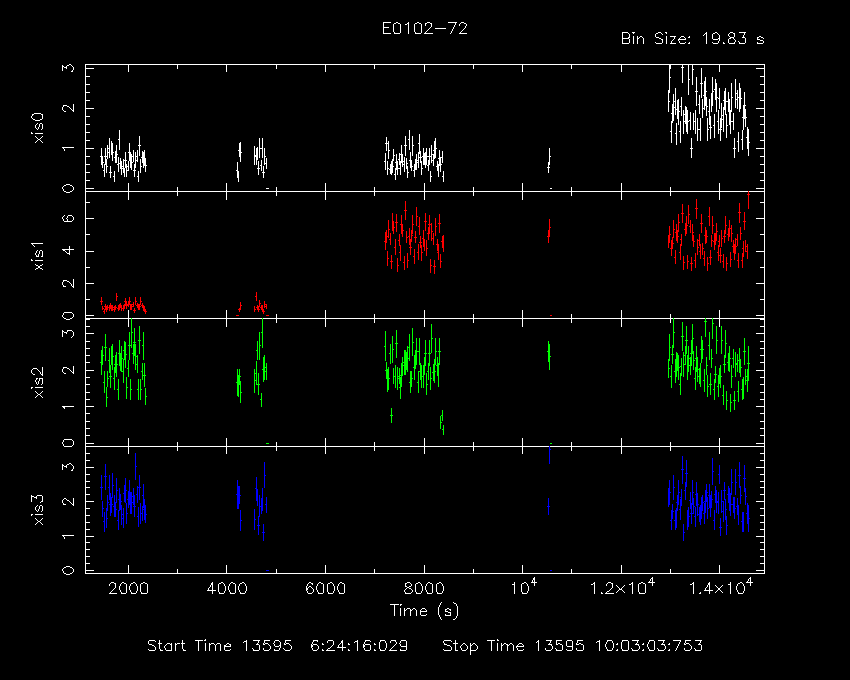
Task: Click the 10^4 tick label on the time axis
Action: pyautogui.click(x=524, y=587)
